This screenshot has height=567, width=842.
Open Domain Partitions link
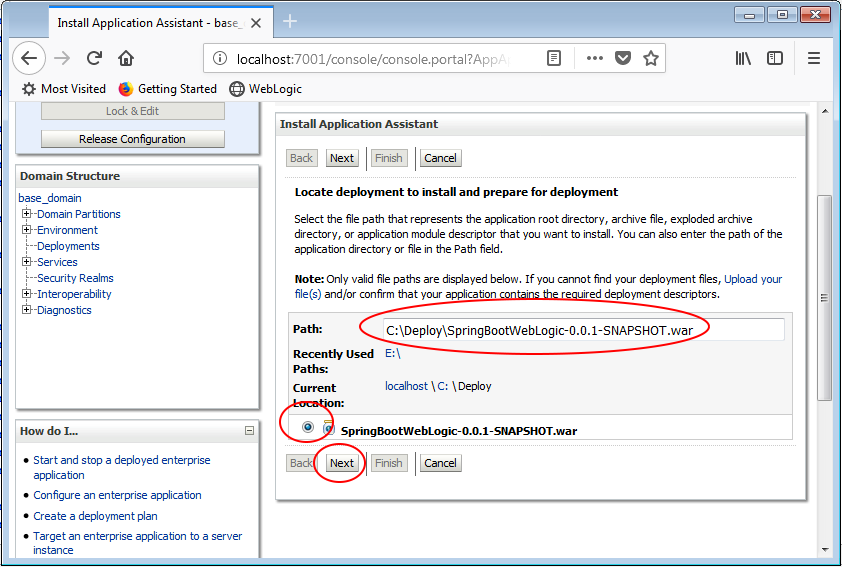pos(79,214)
